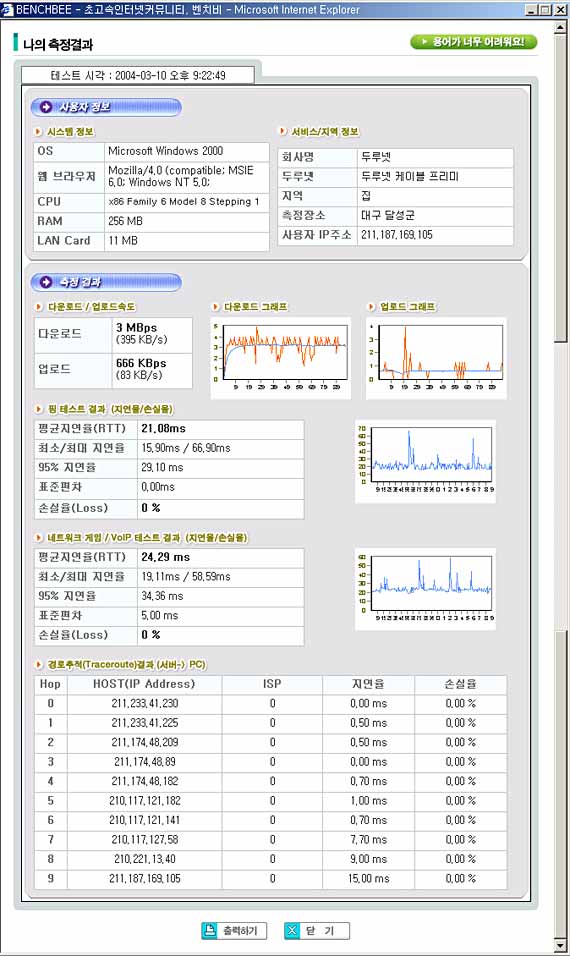570x956 pixels.
Task: Click the printer icon on 출력하기
Action: tap(210, 930)
